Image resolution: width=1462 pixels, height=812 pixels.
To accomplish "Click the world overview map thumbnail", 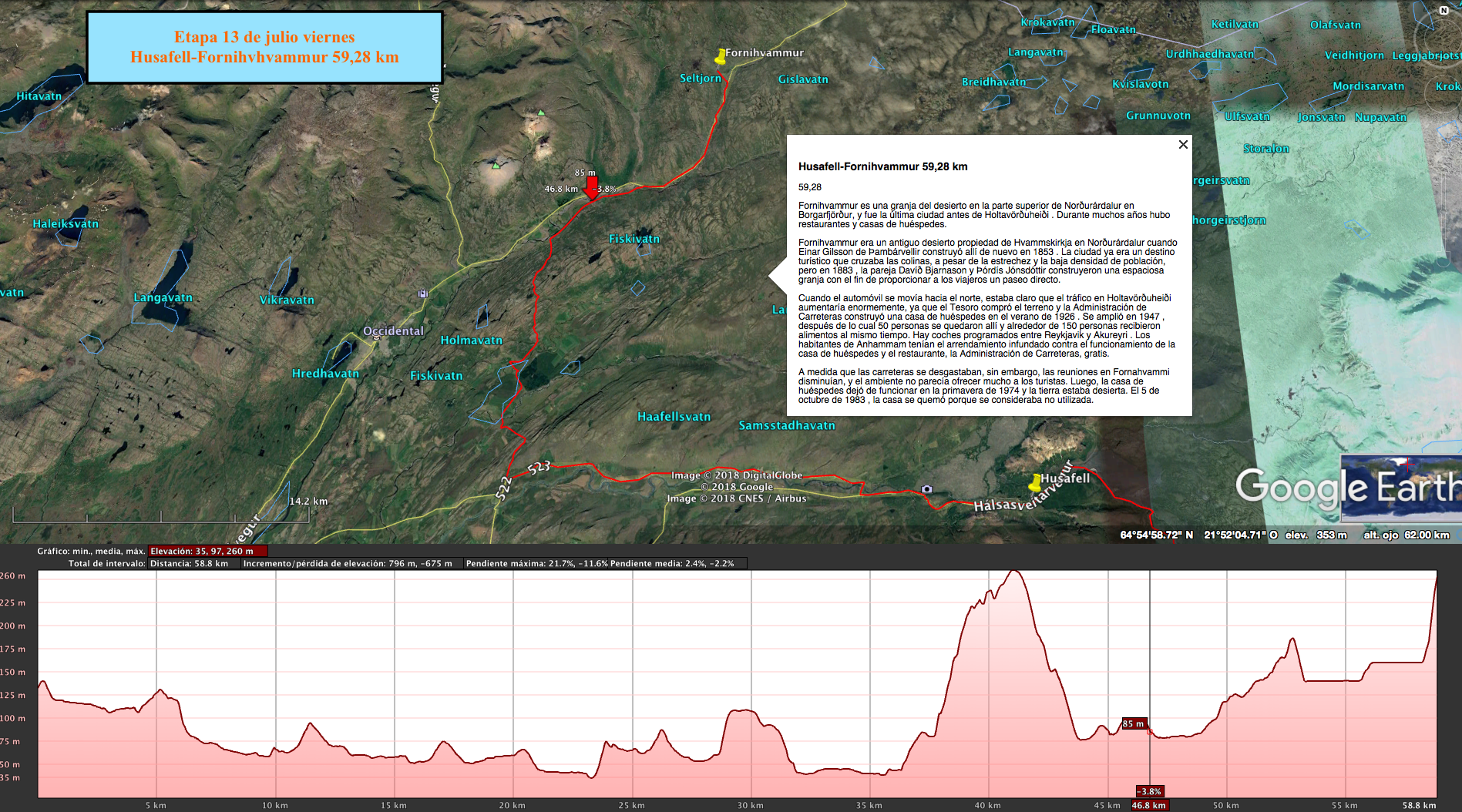I will pyautogui.click(x=1401, y=488).
